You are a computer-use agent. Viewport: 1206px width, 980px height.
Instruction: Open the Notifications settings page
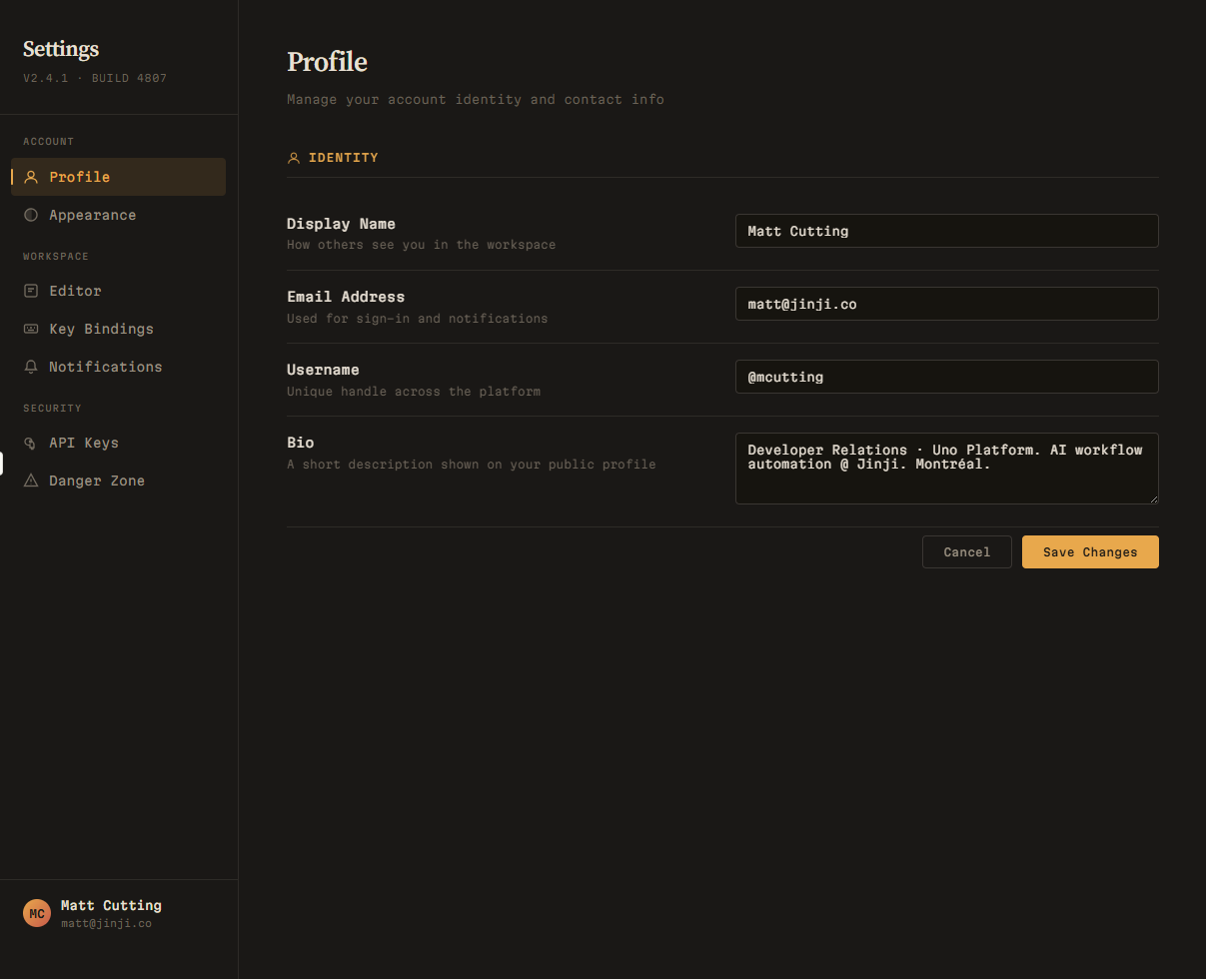click(105, 367)
